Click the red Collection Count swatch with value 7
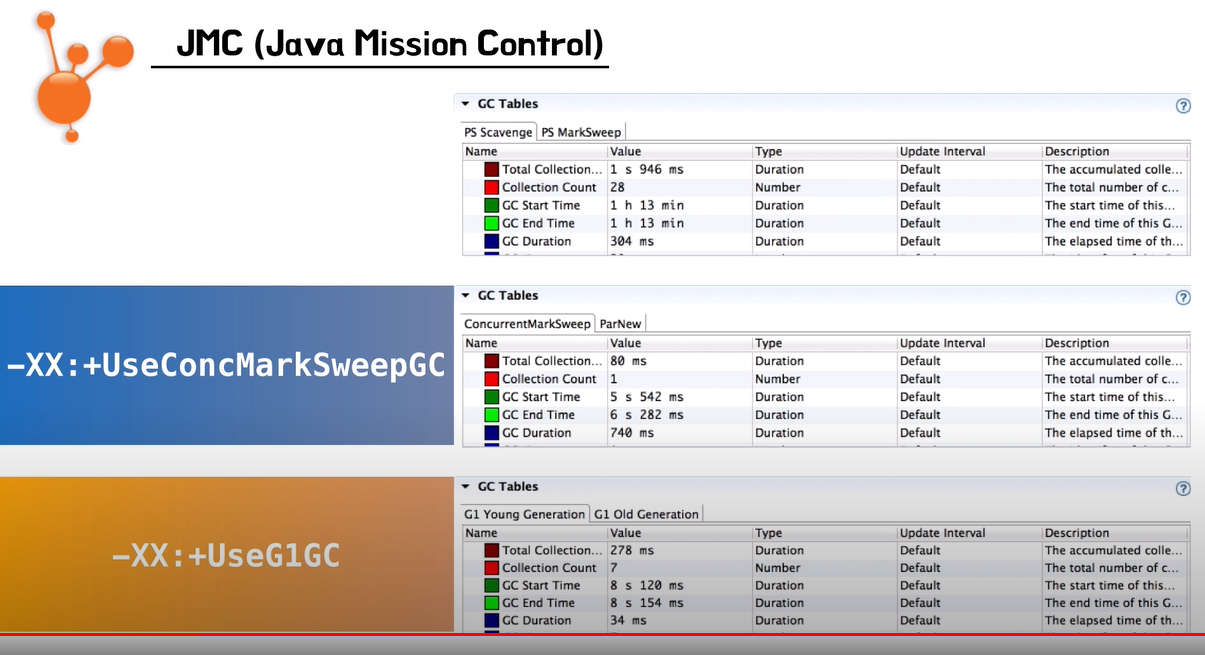 (x=491, y=568)
